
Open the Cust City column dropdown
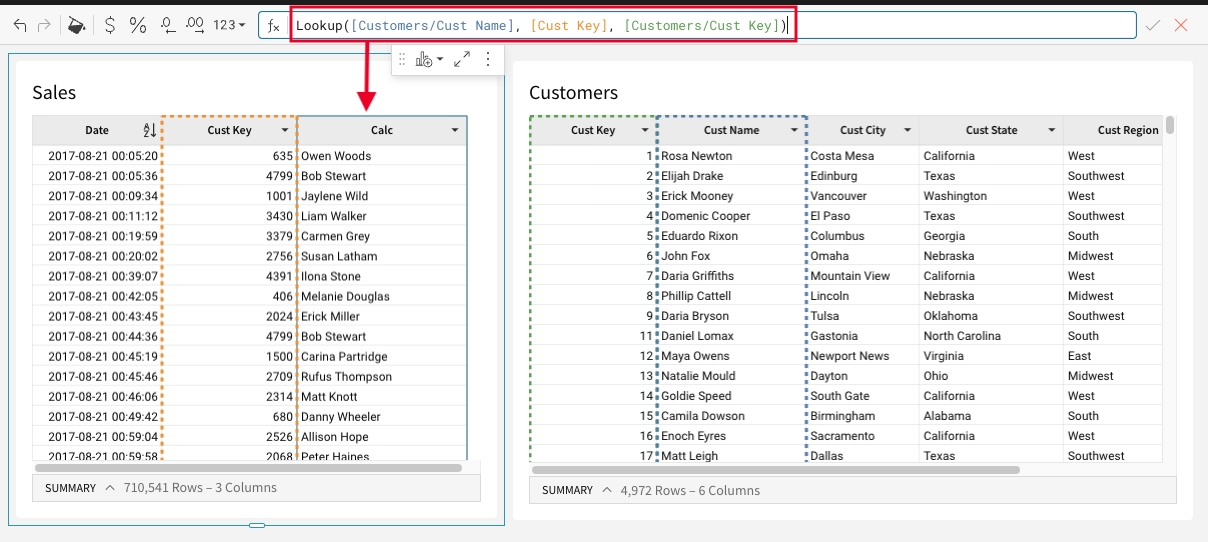(907, 131)
